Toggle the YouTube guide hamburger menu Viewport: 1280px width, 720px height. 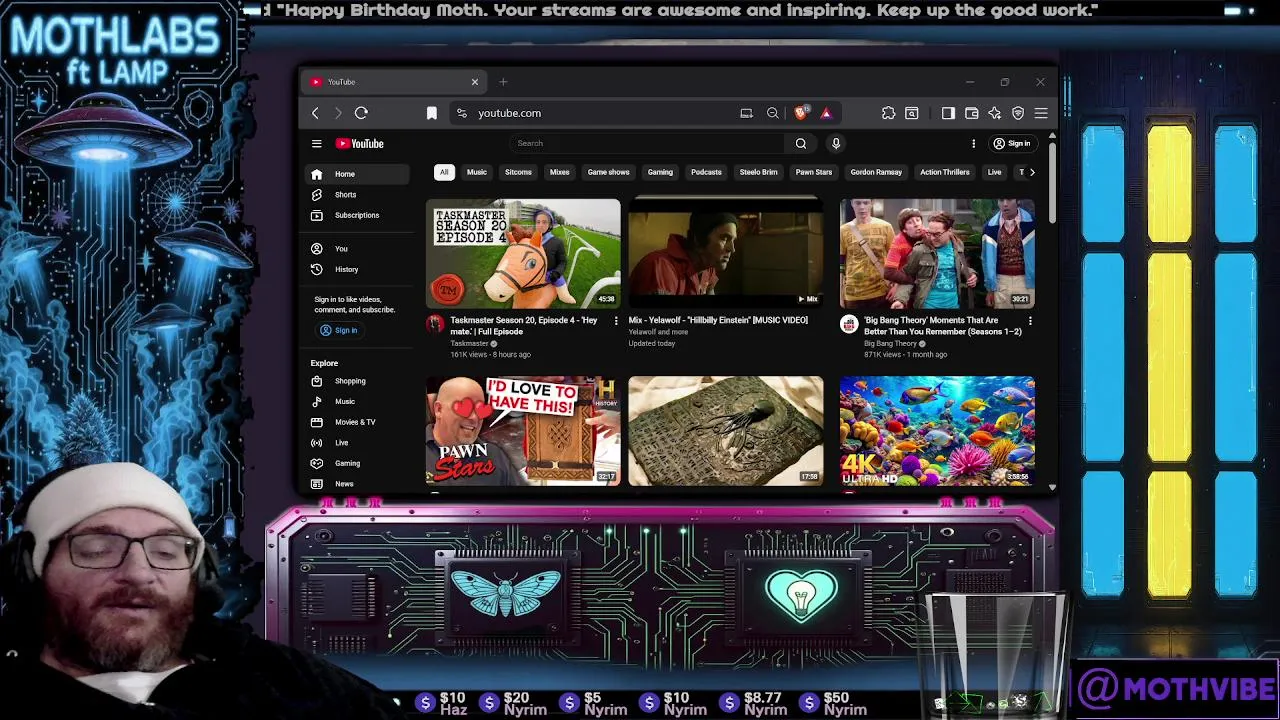pos(316,144)
